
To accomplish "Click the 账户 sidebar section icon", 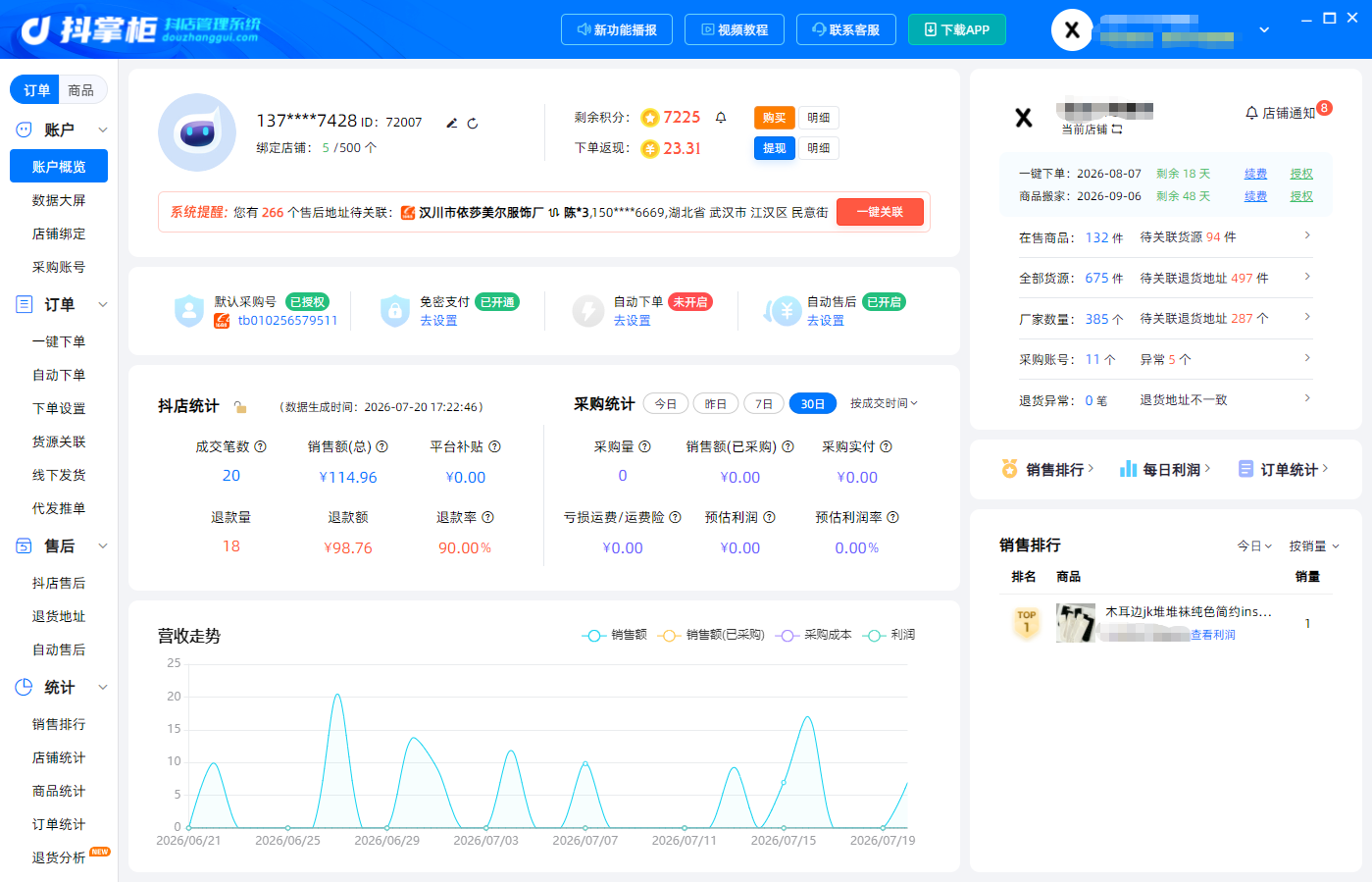I will [x=25, y=130].
